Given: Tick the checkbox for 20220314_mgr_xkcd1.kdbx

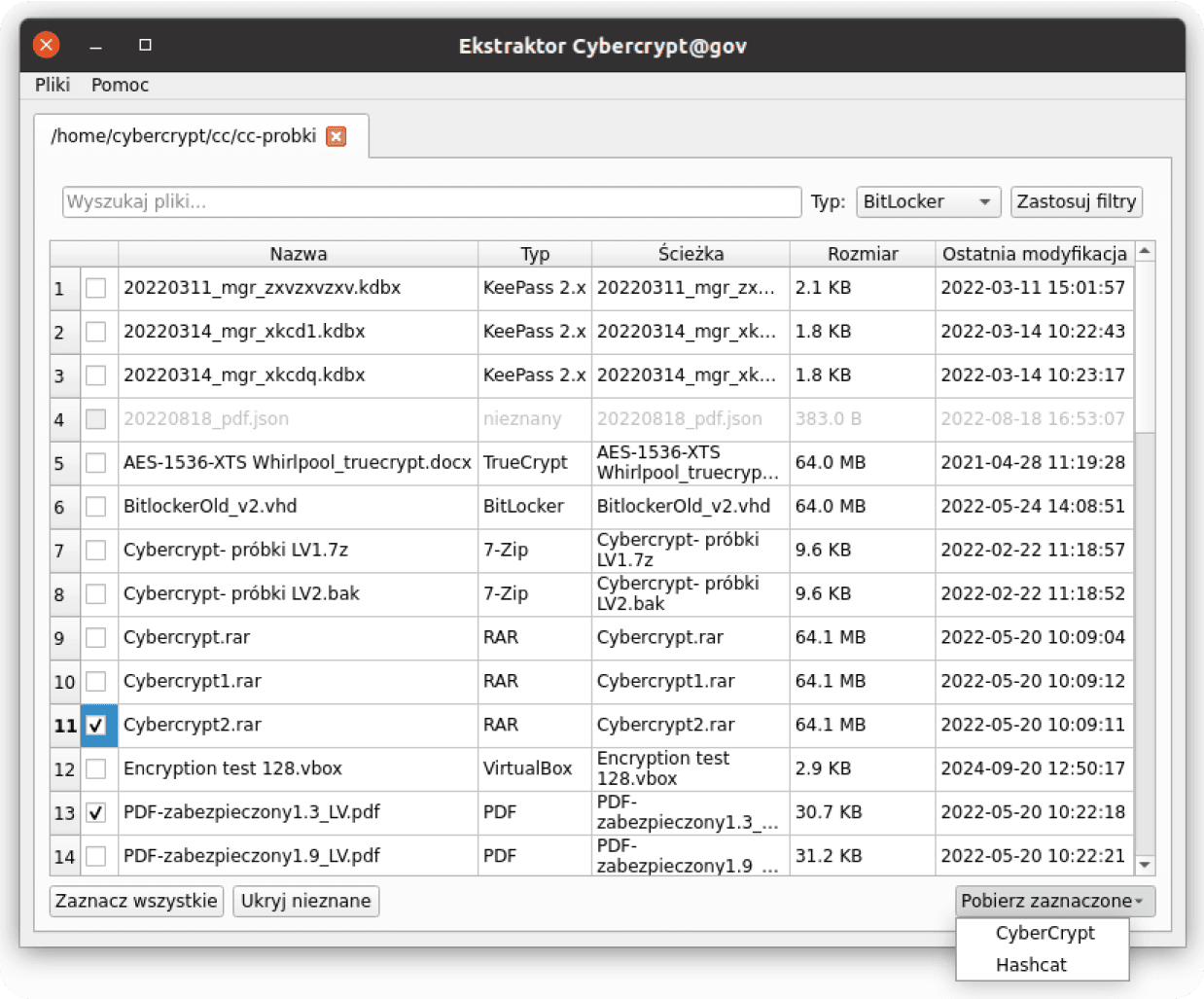Looking at the screenshot, I should pyautogui.click(x=95, y=332).
